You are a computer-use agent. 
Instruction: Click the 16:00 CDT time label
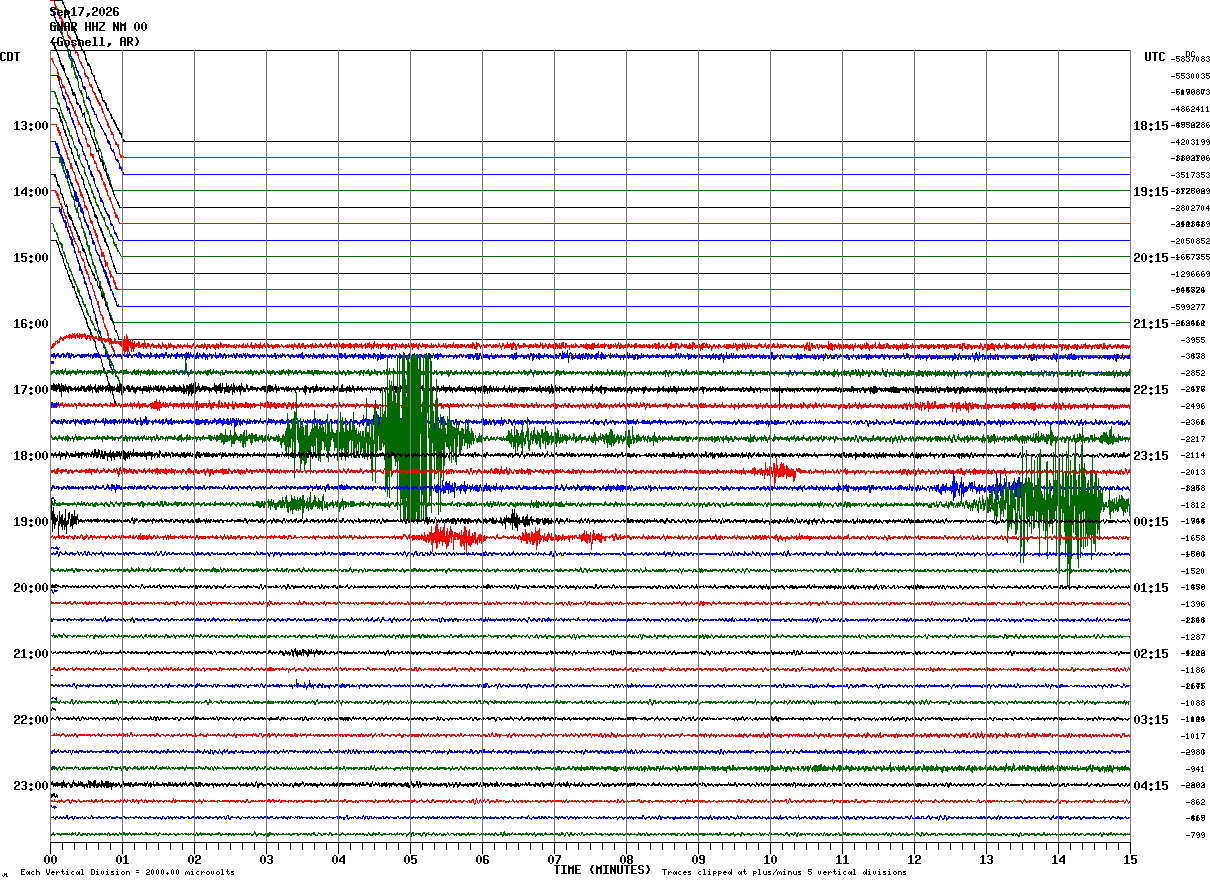click(x=31, y=324)
